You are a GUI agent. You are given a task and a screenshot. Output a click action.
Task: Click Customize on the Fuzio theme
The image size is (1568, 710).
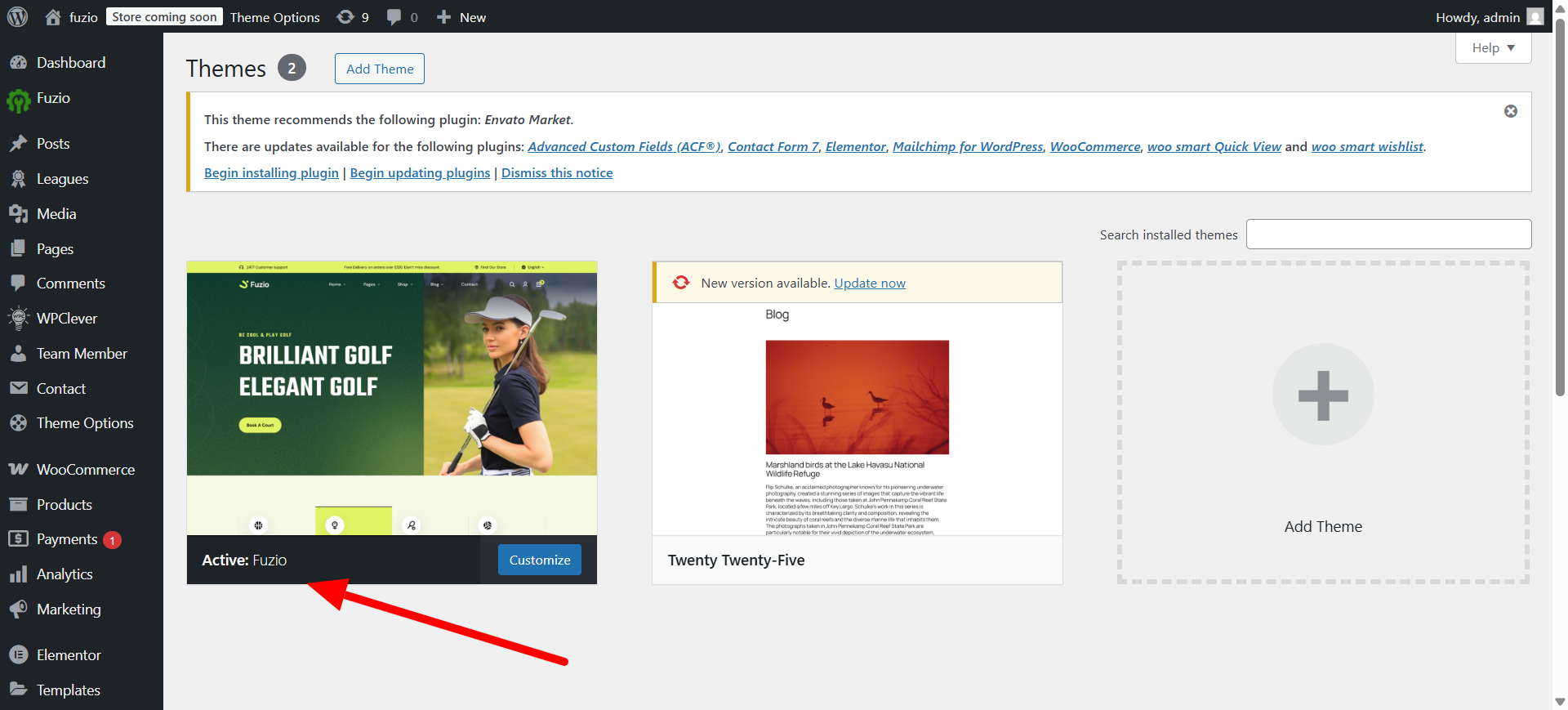(540, 560)
